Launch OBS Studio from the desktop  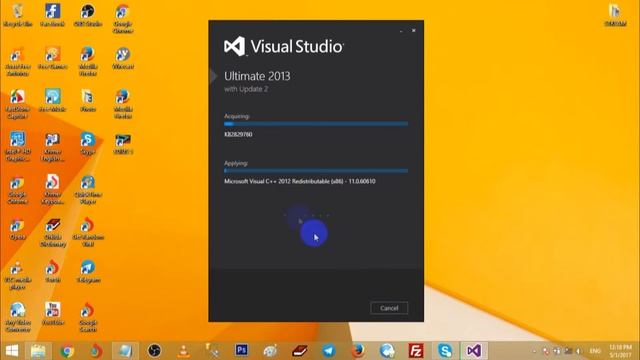(x=88, y=15)
